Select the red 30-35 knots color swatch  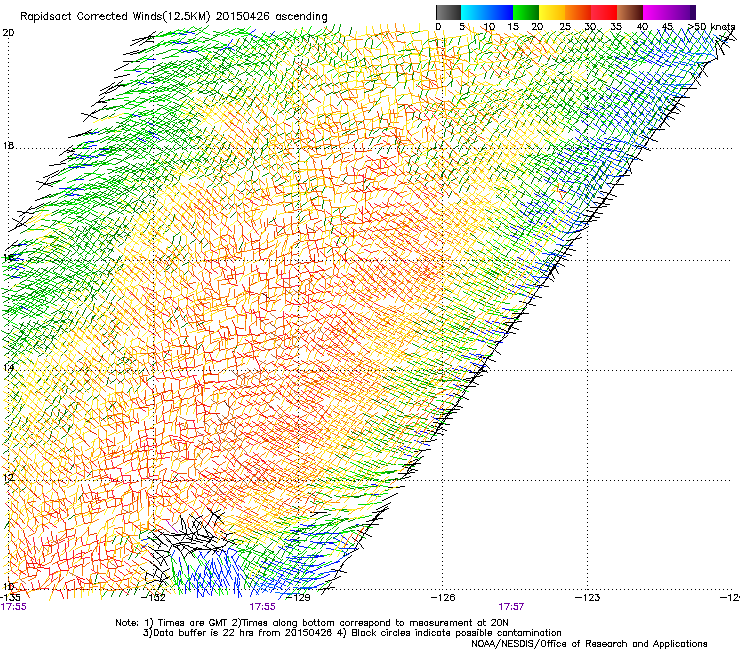click(604, 12)
